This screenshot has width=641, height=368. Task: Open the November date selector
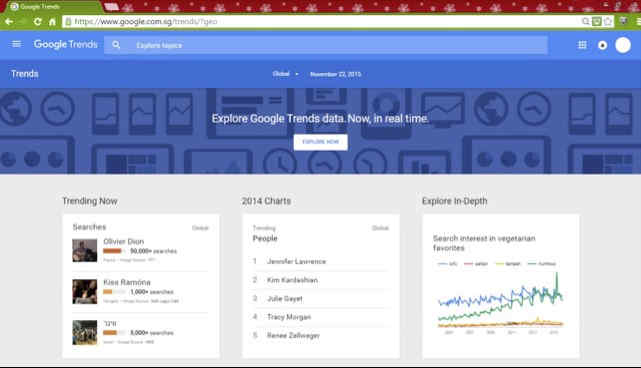(335, 74)
